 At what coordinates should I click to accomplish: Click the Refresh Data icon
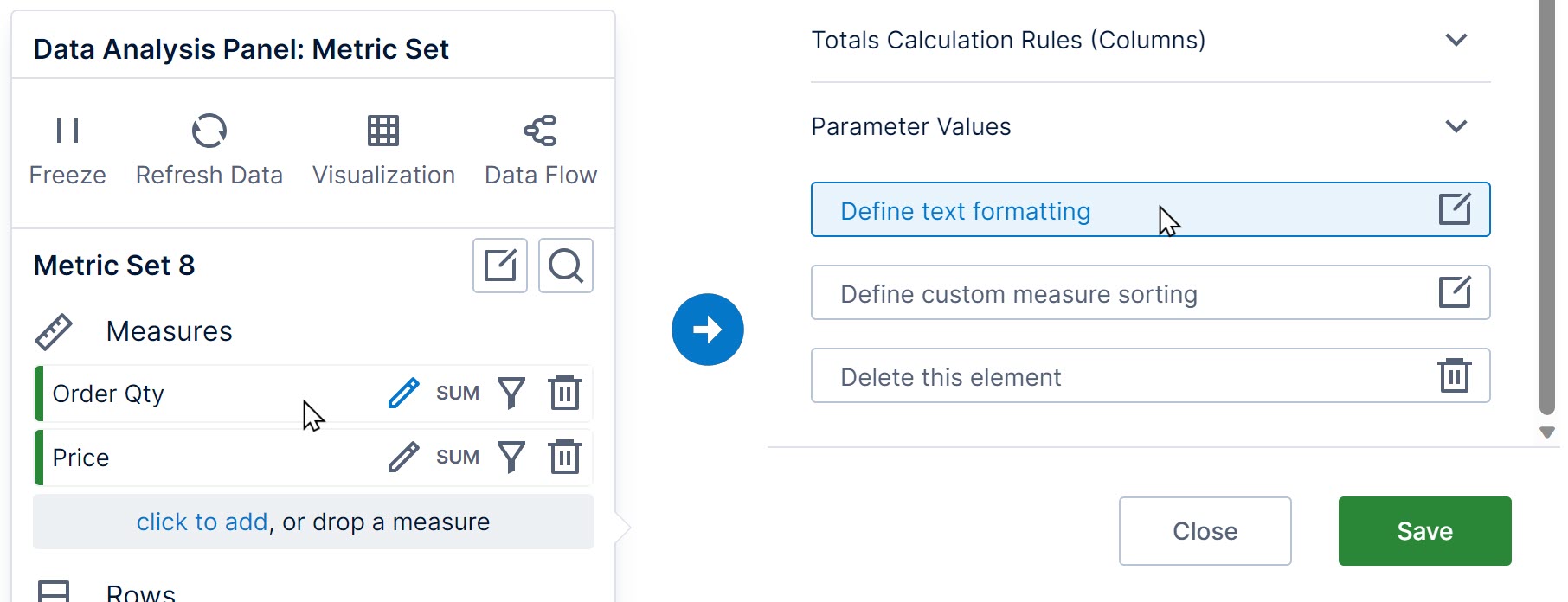click(209, 131)
